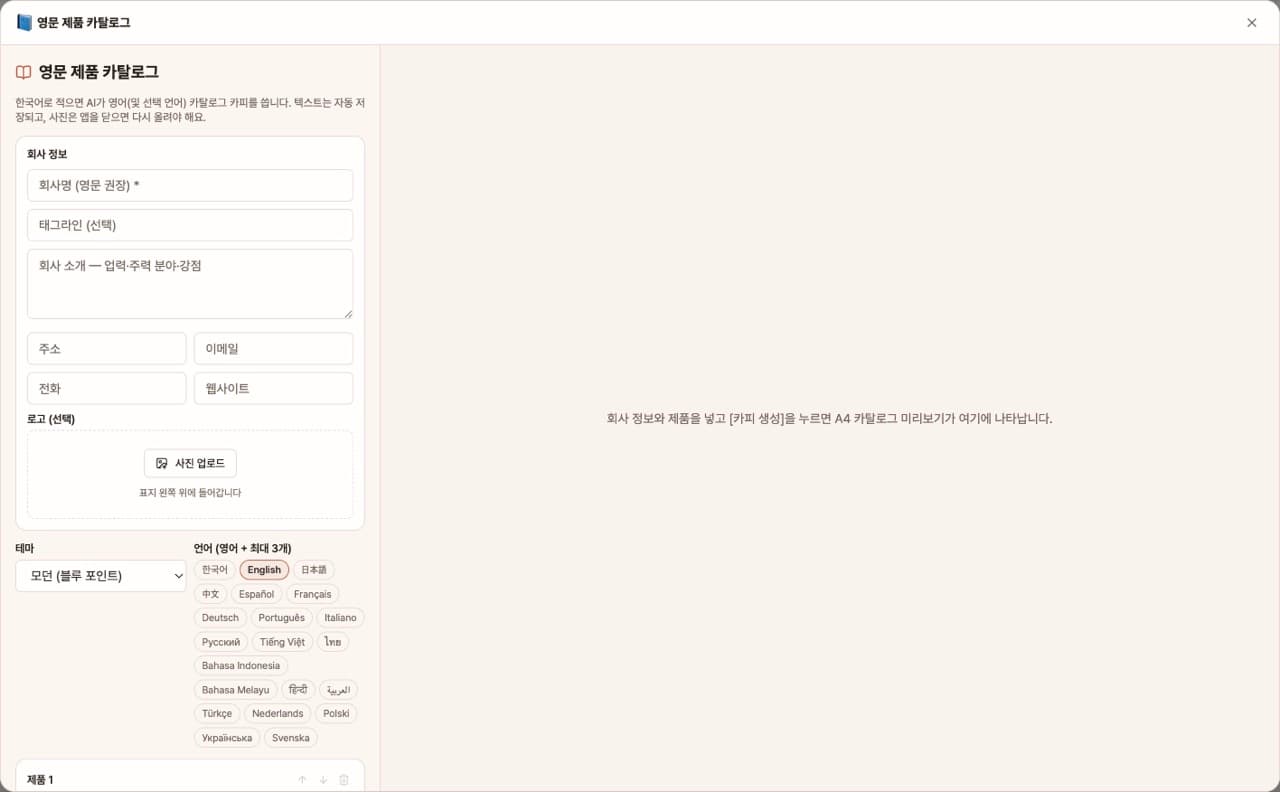
Task: Click the 회사 정보 section label
Action: pyautogui.click(x=47, y=154)
